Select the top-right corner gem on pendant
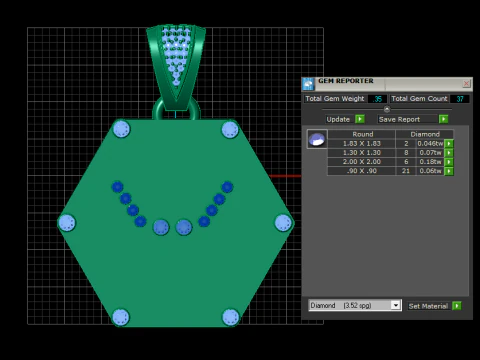The height and width of the screenshot is (360, 480). coord(230,130)
